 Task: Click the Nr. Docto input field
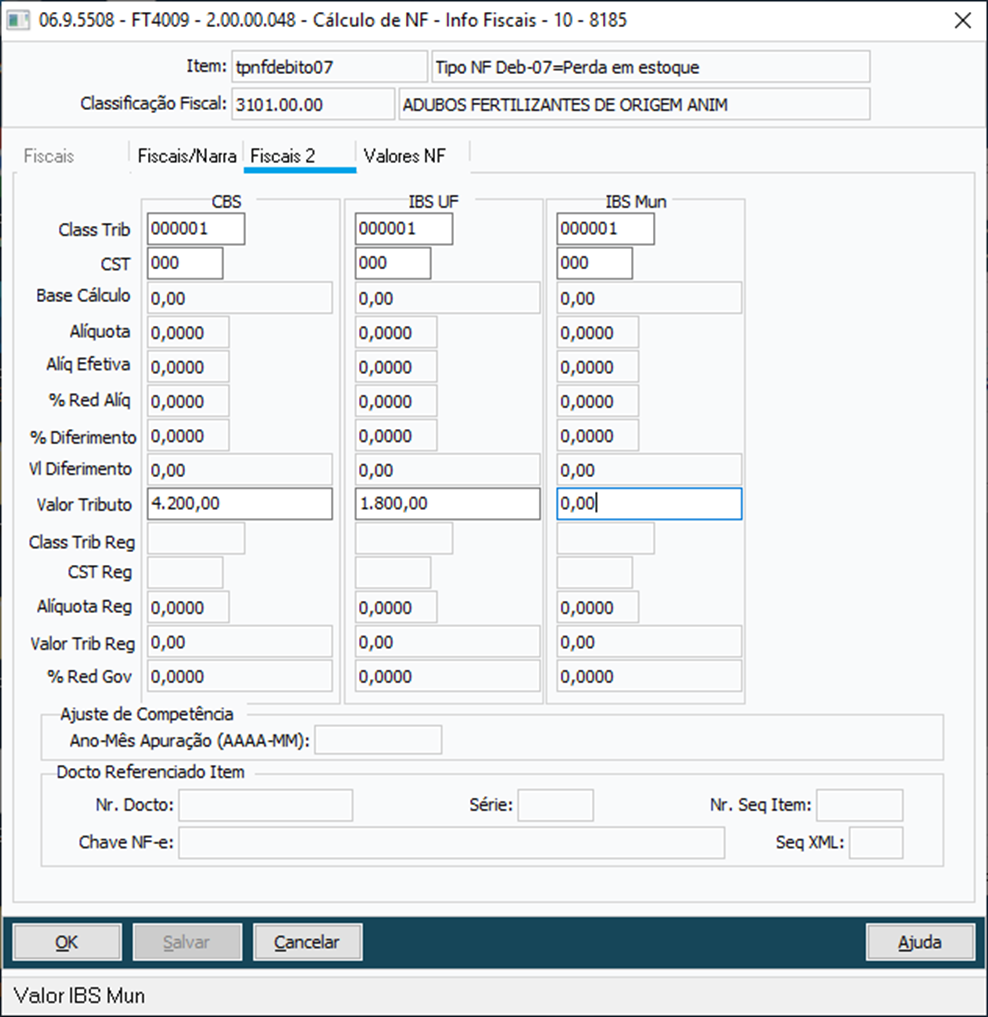266,805
